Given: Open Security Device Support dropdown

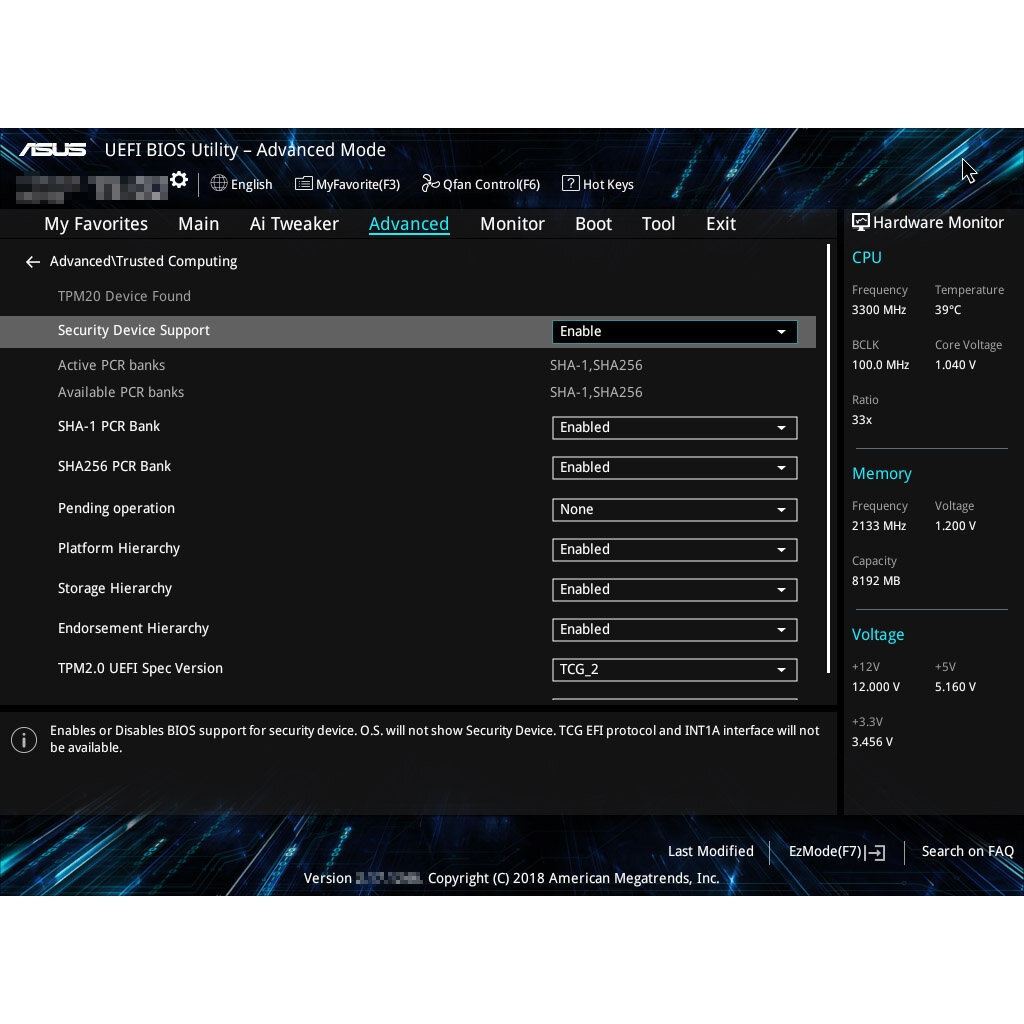Looking at the screenshot, I should click(x=675, y=332).
